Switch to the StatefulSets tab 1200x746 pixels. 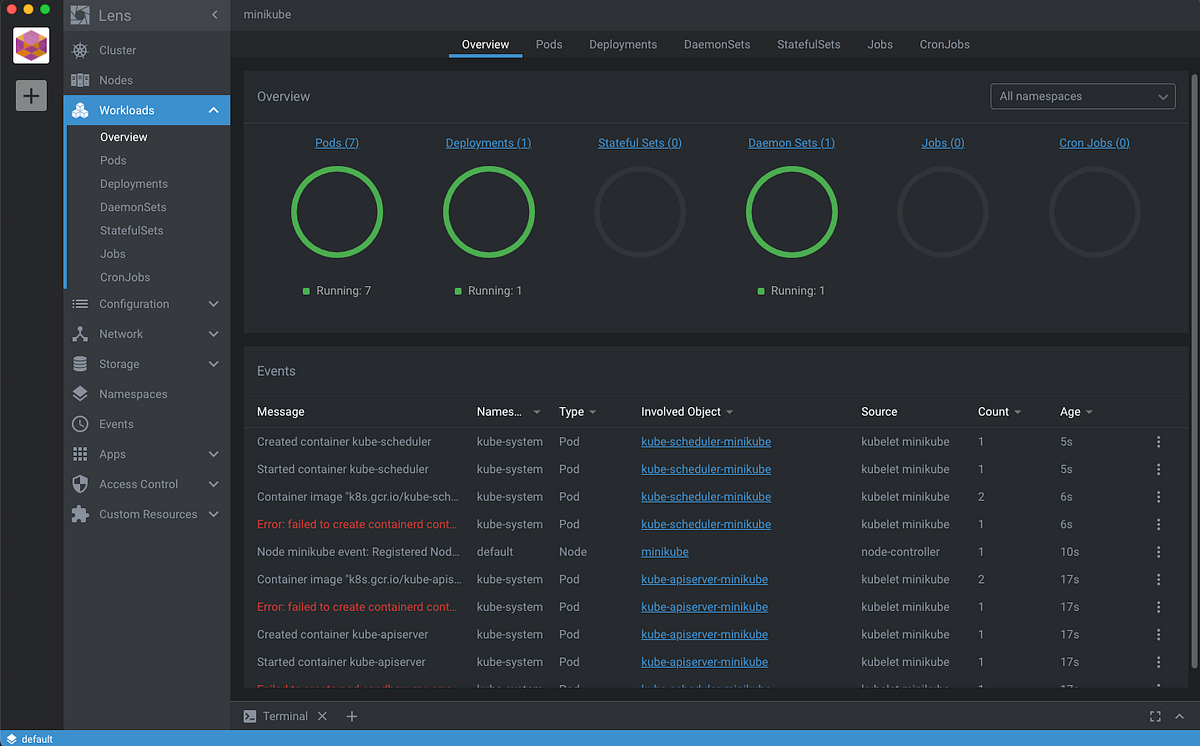(x=808, y=44)
